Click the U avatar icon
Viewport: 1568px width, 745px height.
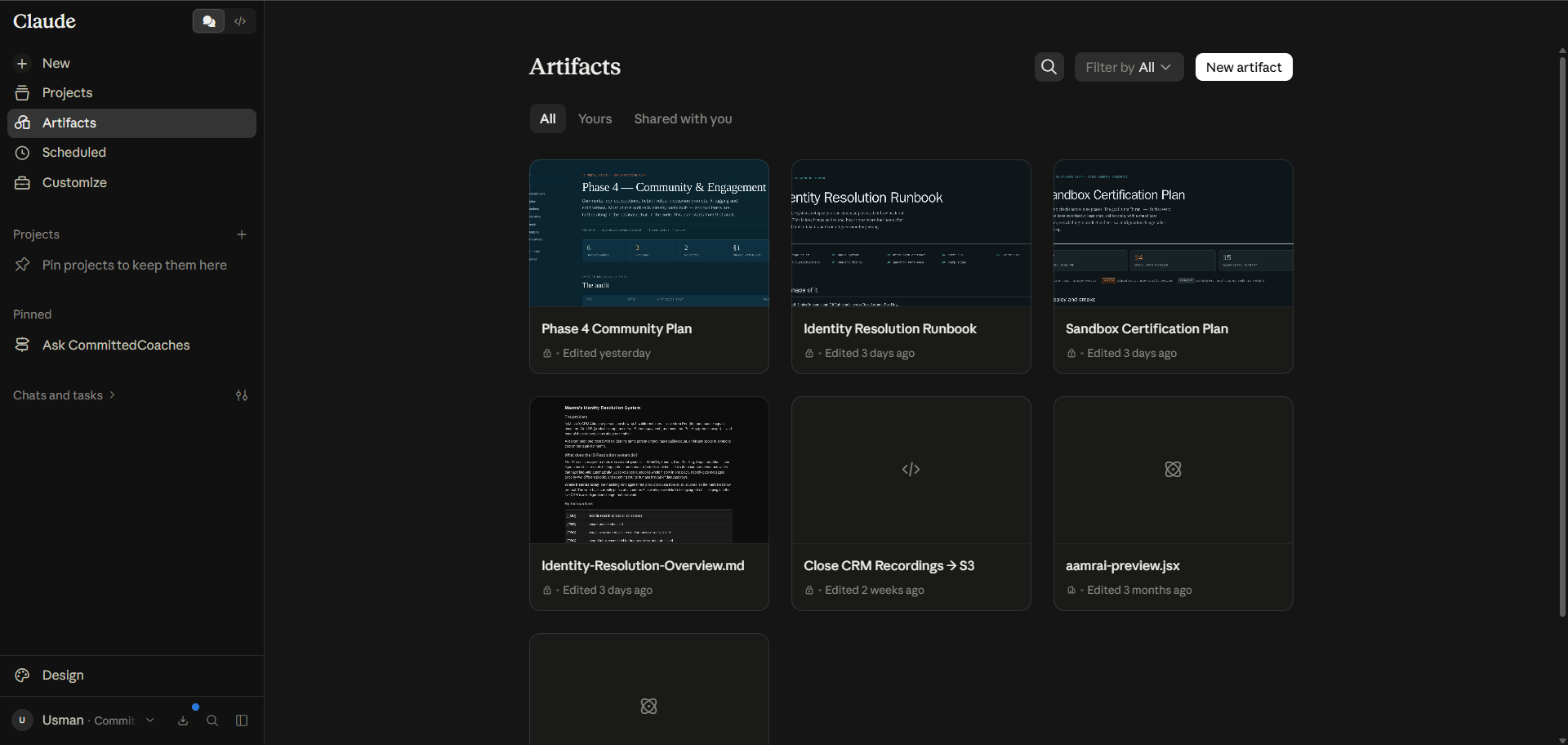coord(22,720)
